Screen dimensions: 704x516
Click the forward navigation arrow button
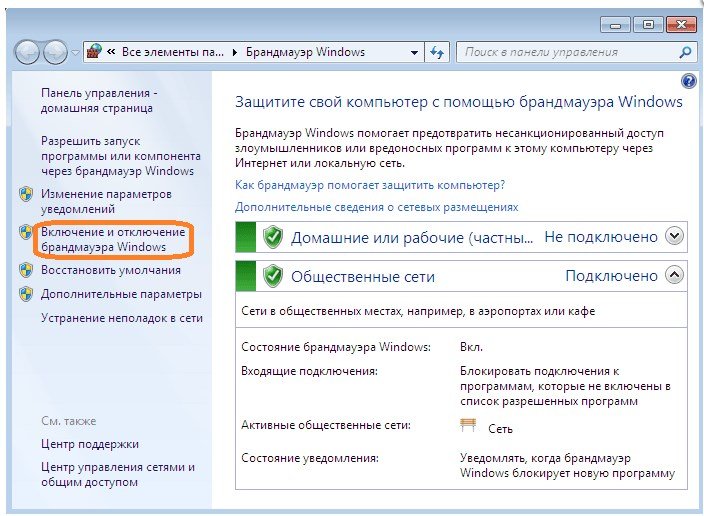(55, 51)
